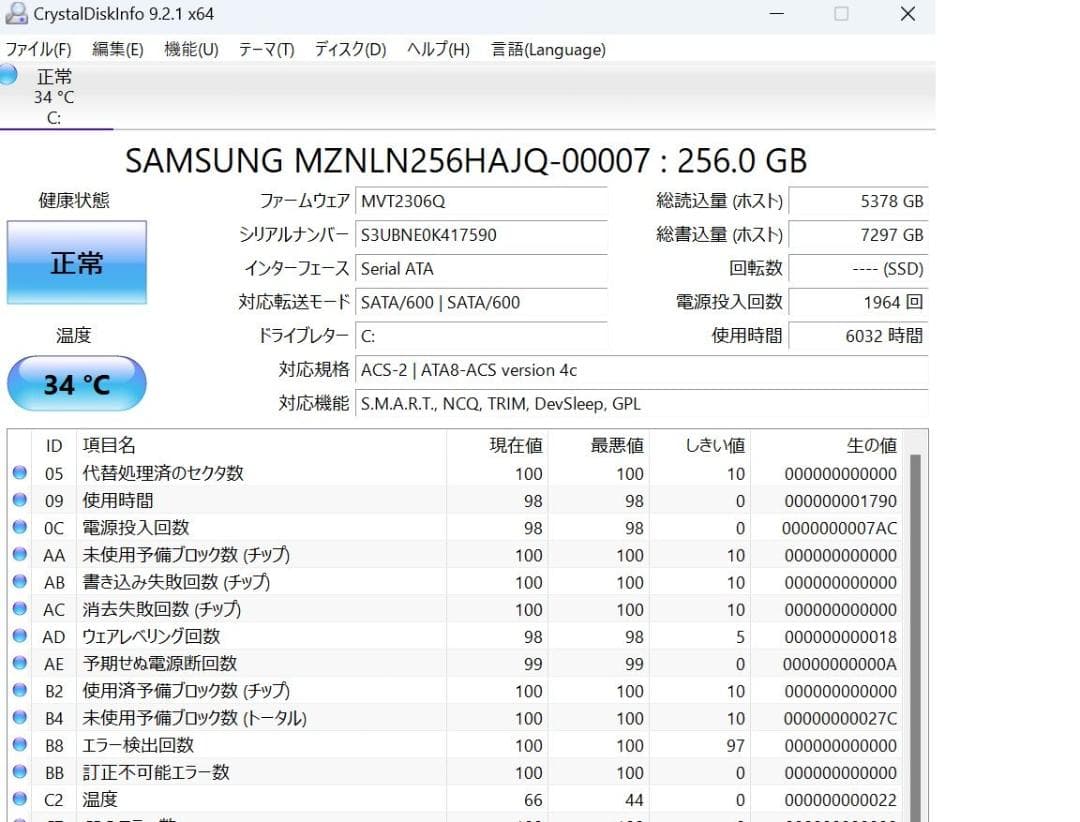Click the health indicator icon for 使用時間 row
This screenshot has width=1080, height=822.
(20, 500)
